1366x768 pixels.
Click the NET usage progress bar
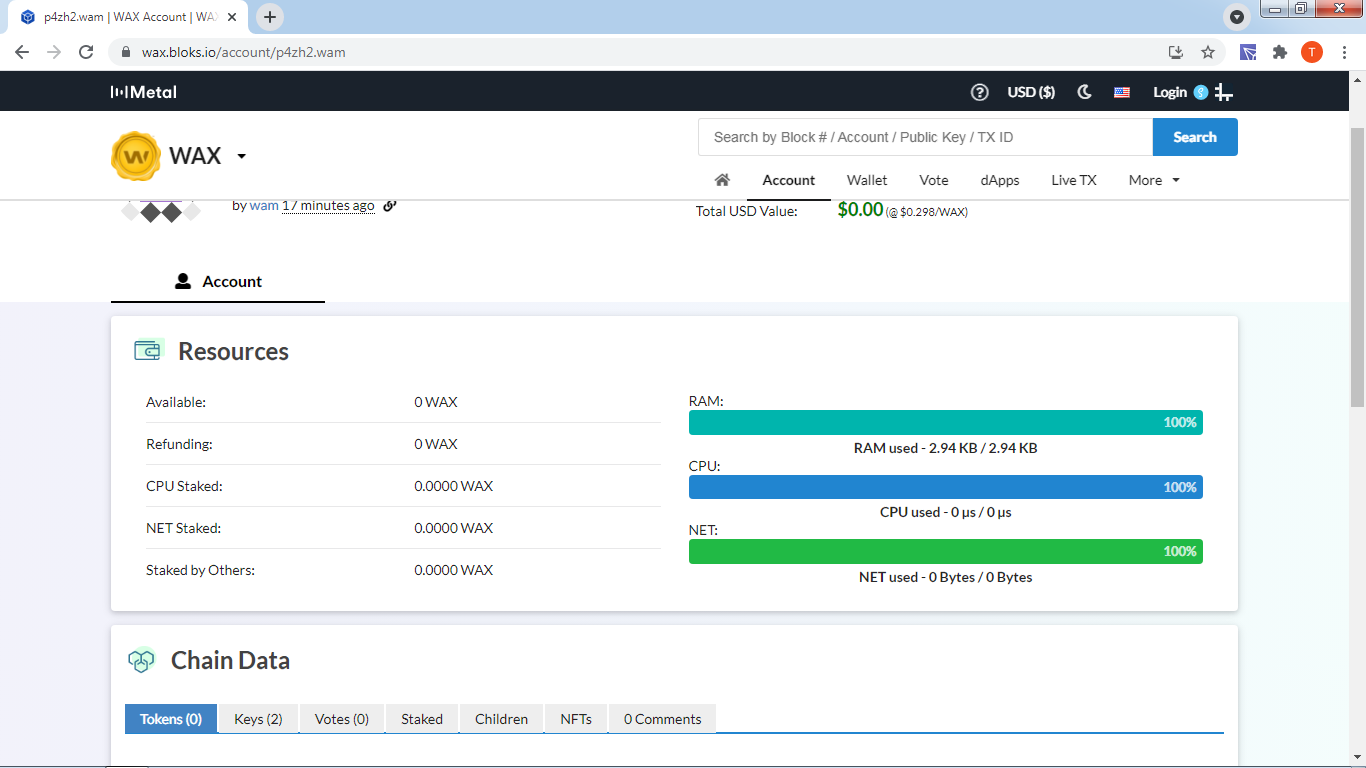point(946,551)
